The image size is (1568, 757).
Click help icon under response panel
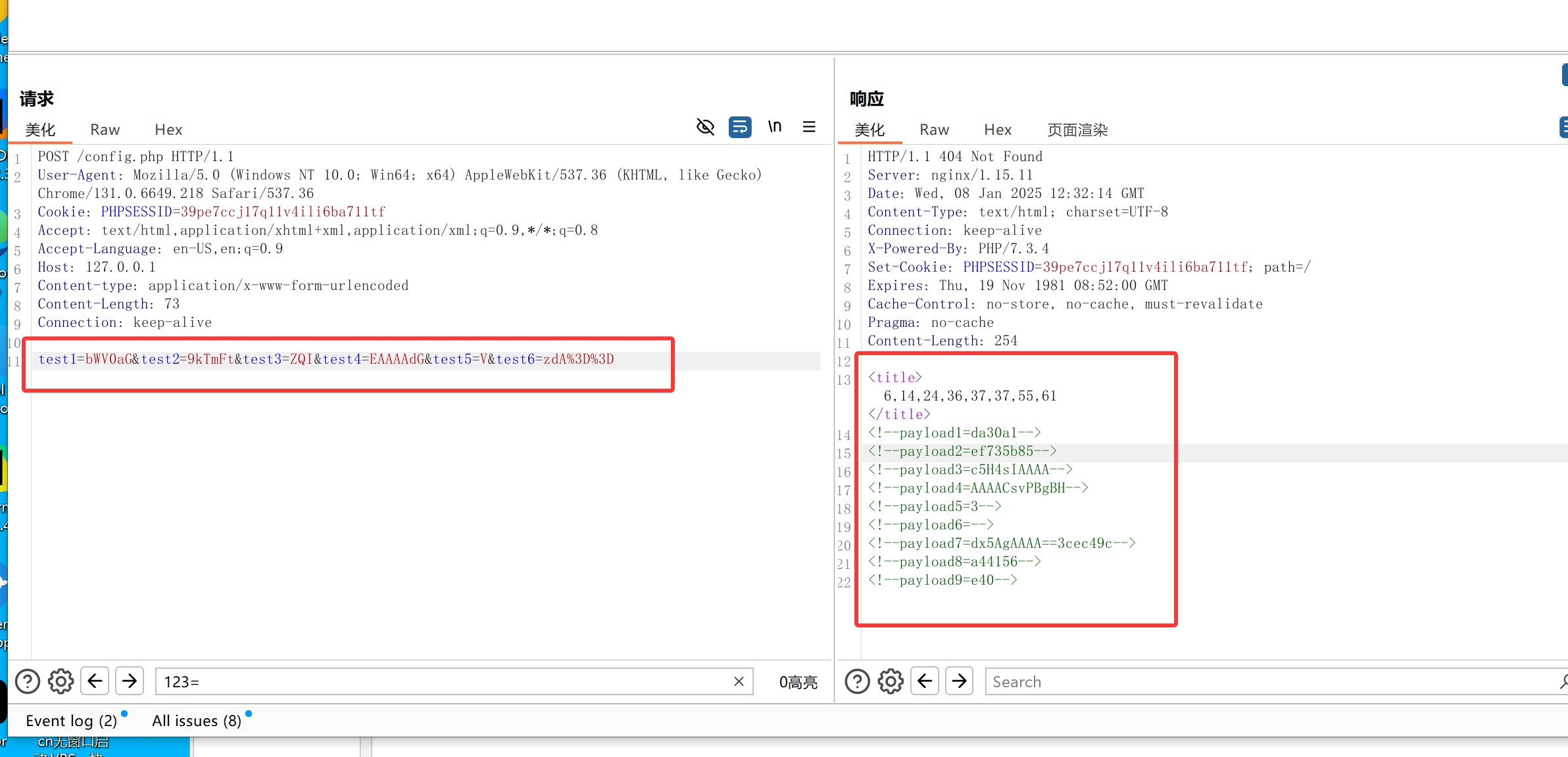coord(857,681)
